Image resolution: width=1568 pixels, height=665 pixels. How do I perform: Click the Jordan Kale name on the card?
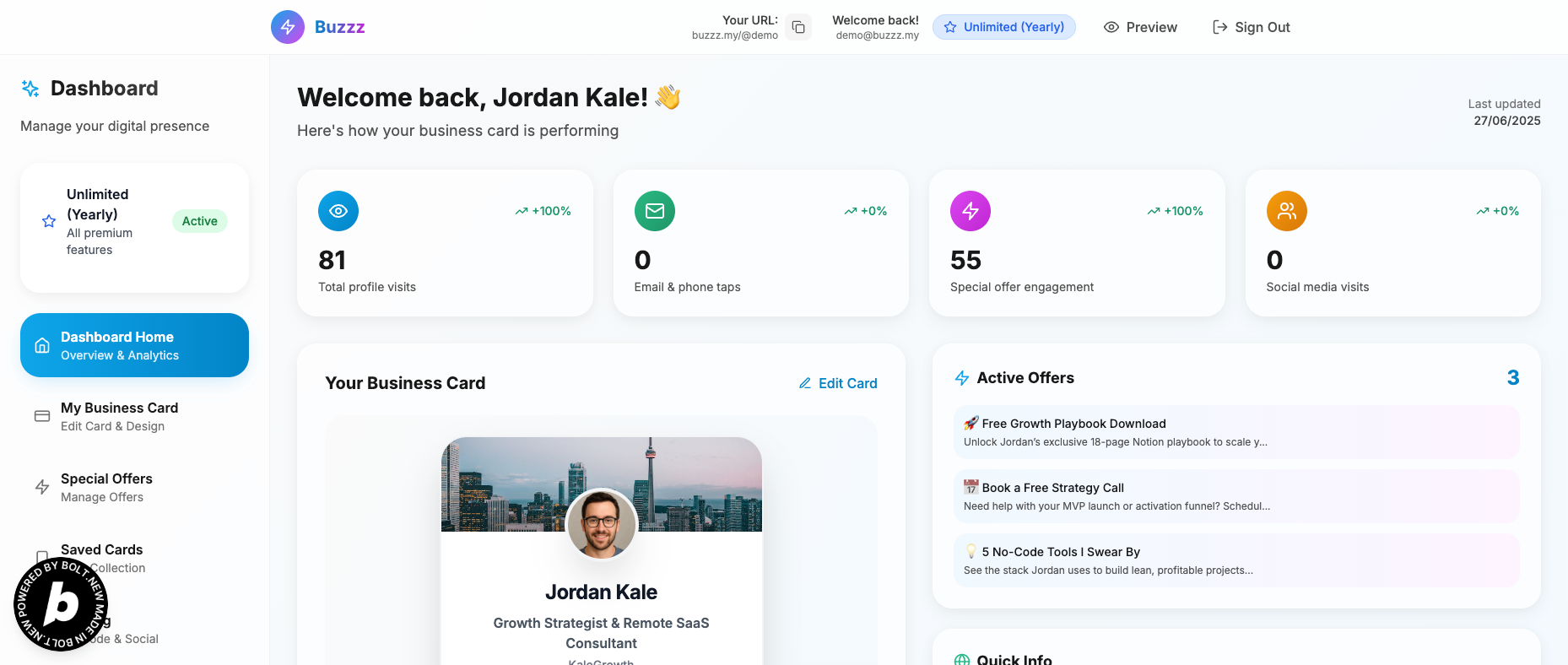click(x=602, y=592)
